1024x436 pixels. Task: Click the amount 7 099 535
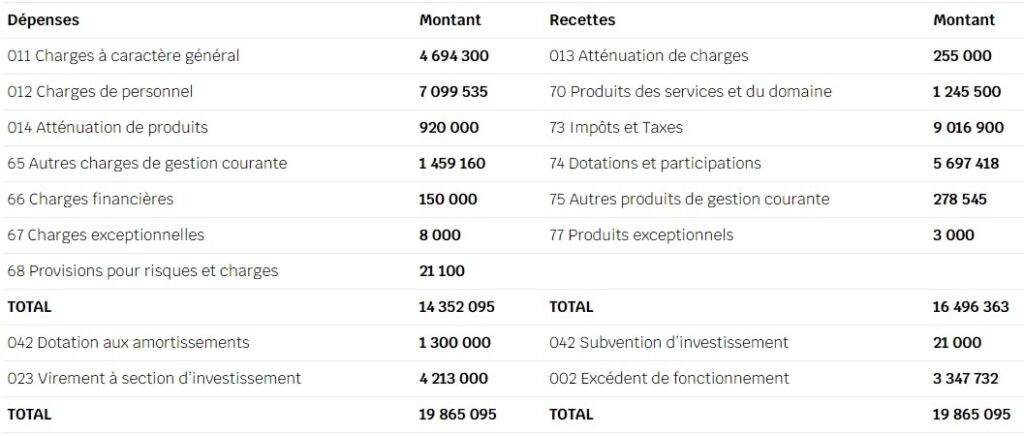tap(453, 92)
